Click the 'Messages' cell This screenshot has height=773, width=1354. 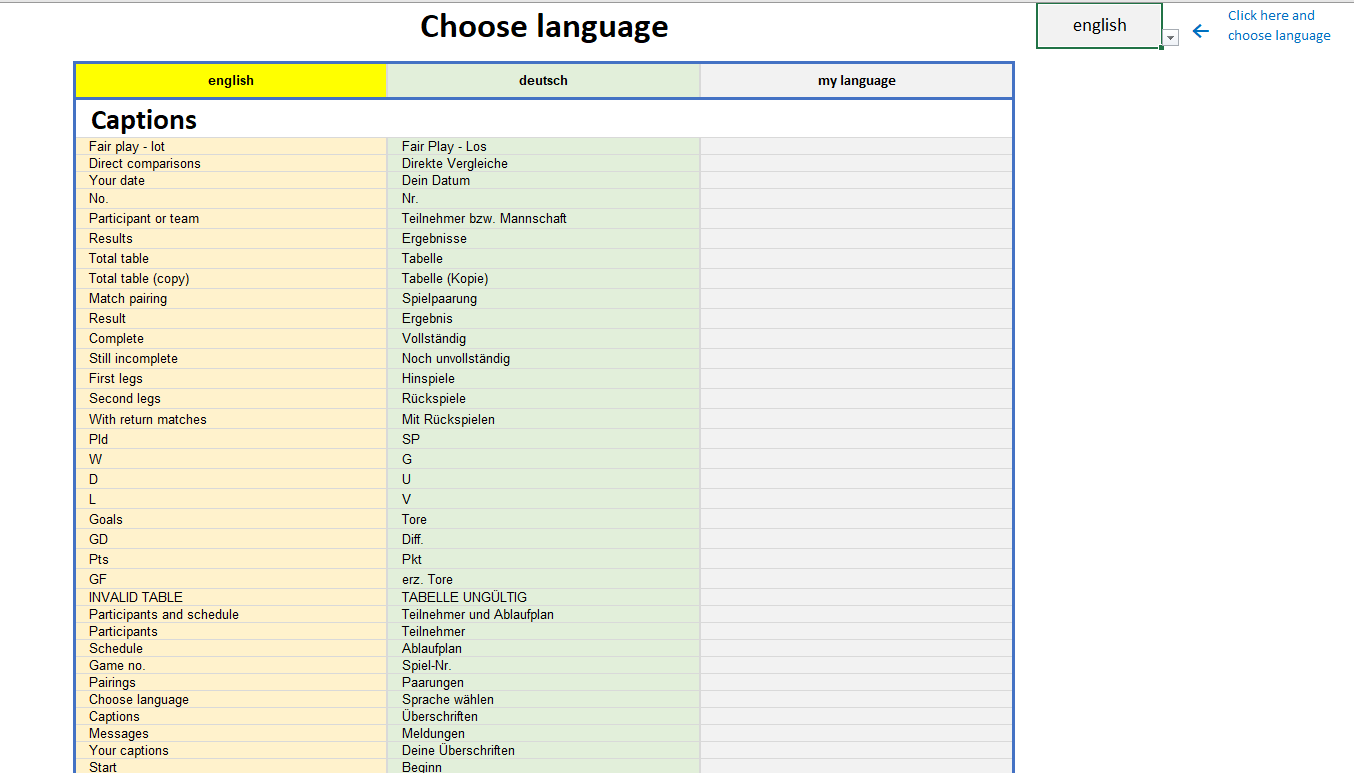coord(231,733)
